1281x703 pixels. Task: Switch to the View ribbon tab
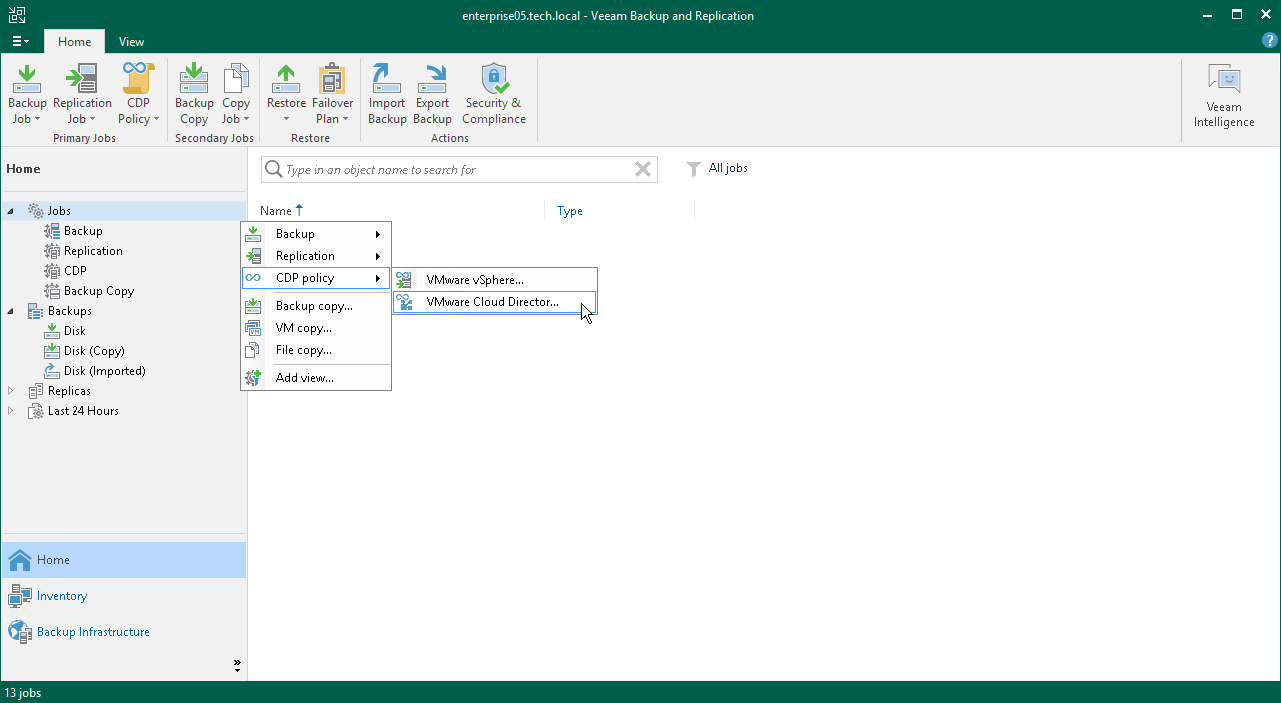tap(131, 42)
